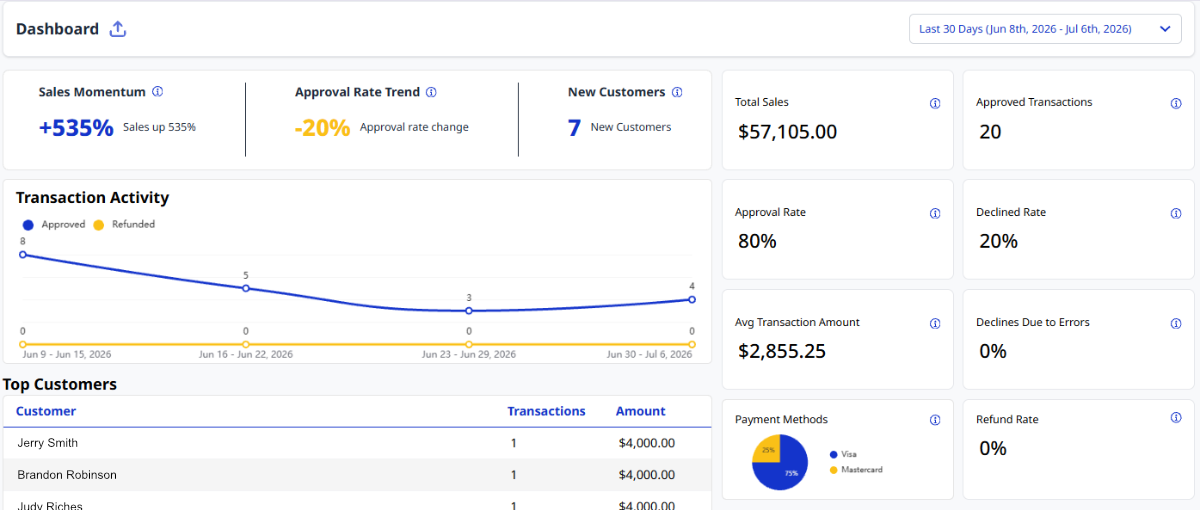
Task: Click the Approved data point labeled 4
Action: click(692, 299)
